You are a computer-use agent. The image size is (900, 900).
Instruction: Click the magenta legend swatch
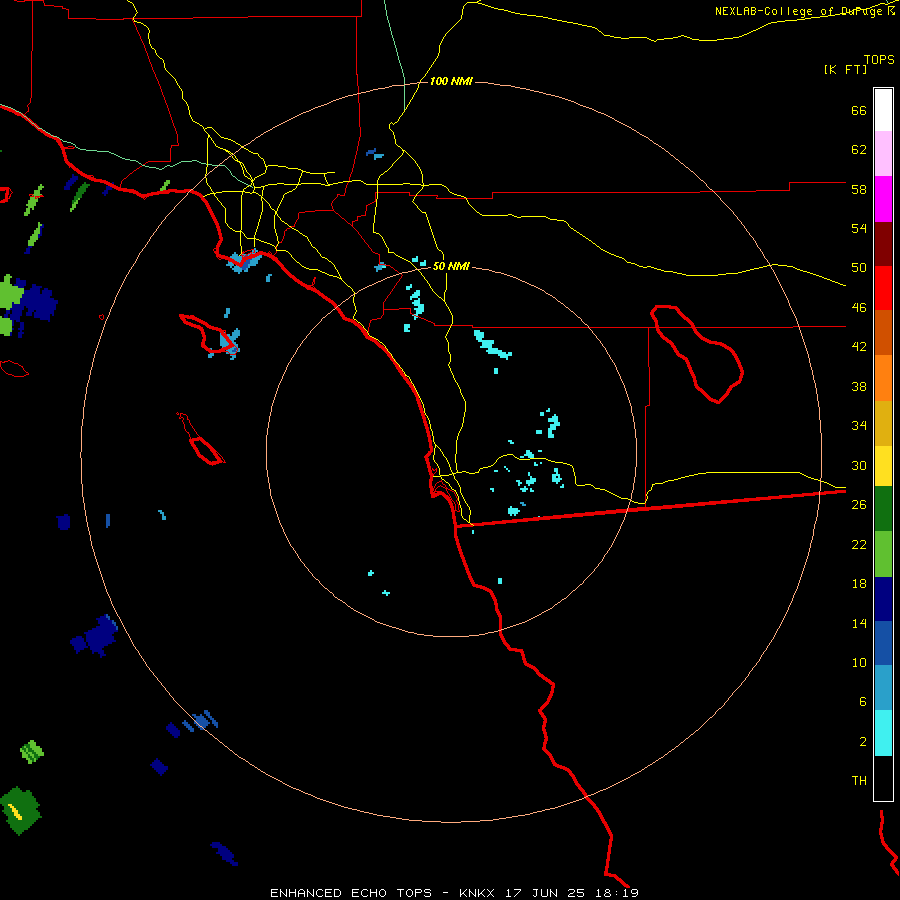tap(883, 199)
